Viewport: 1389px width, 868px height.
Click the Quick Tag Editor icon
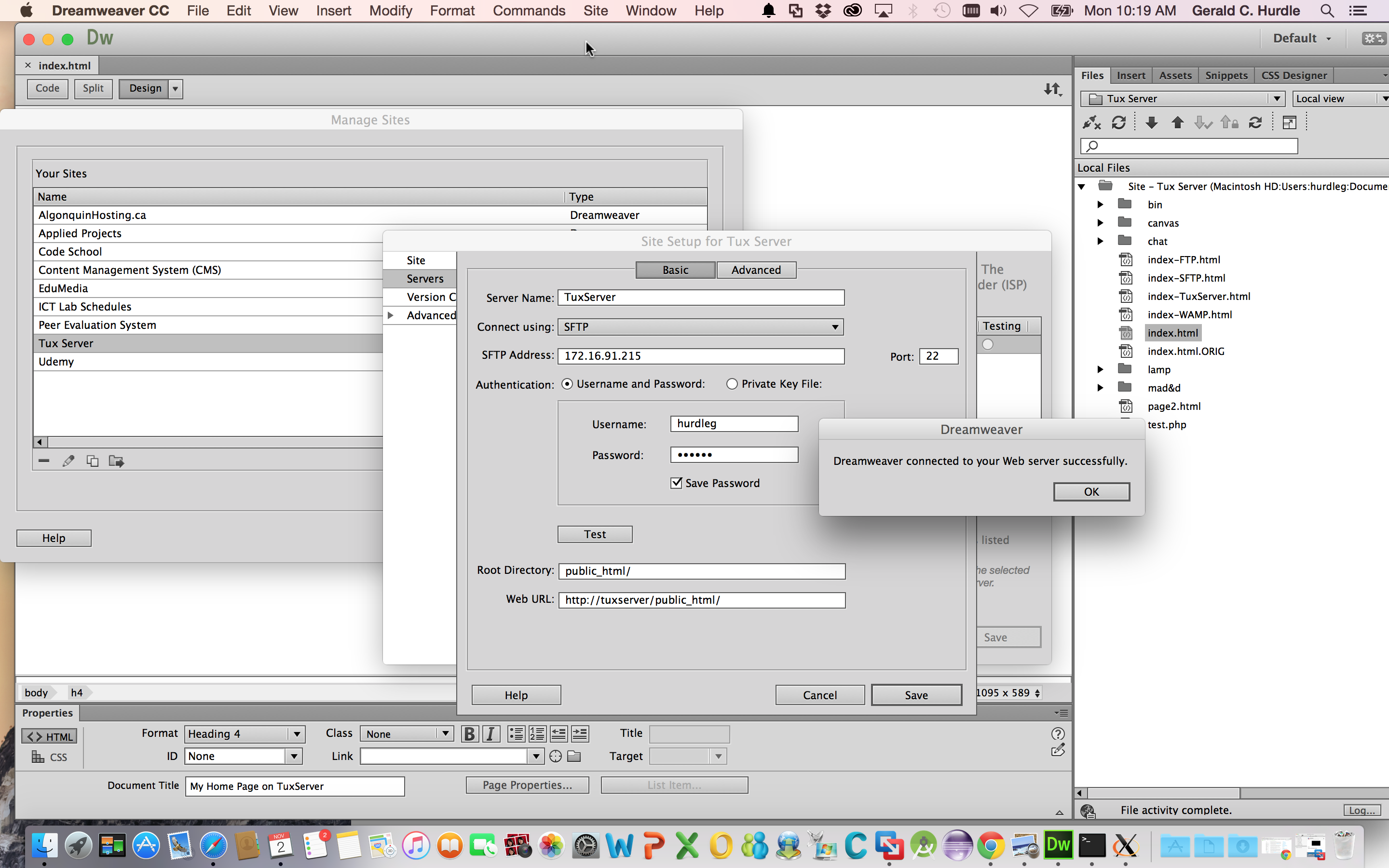pos(1058,750)
